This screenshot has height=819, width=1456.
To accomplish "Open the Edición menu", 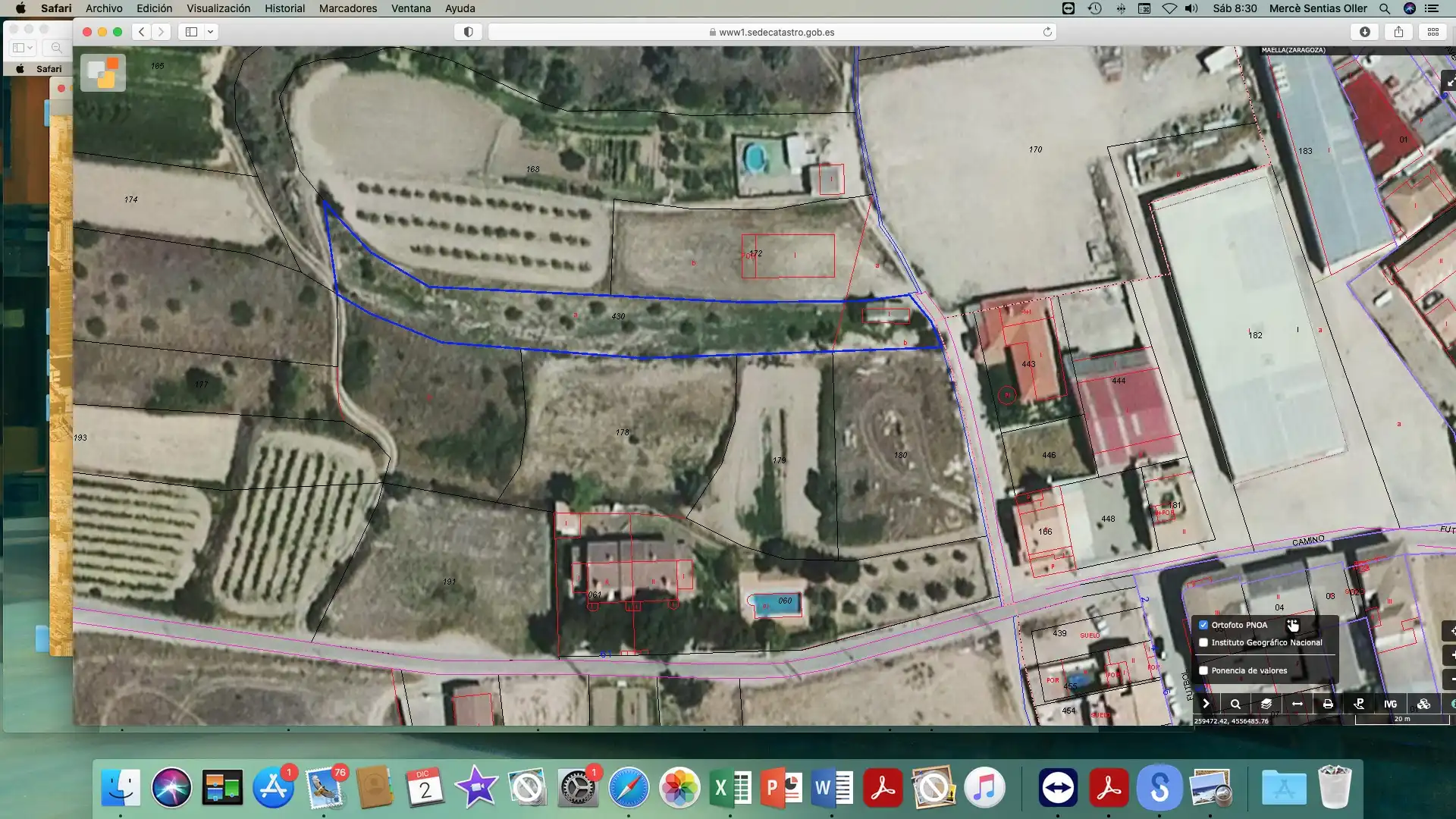I will (154, 8).
